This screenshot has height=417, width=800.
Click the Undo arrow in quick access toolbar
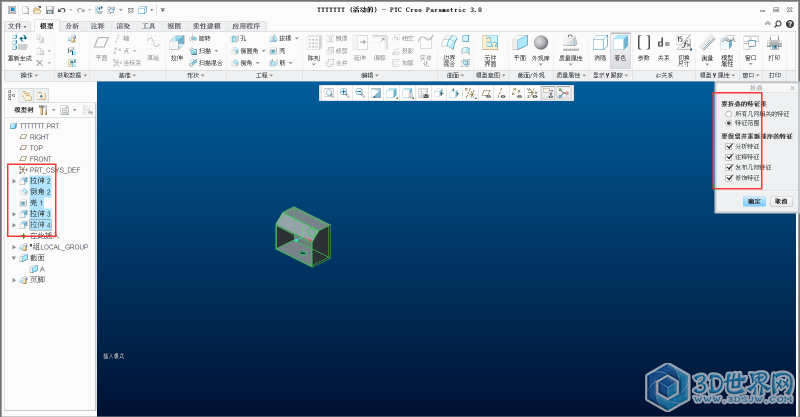[x=62, y=10]
